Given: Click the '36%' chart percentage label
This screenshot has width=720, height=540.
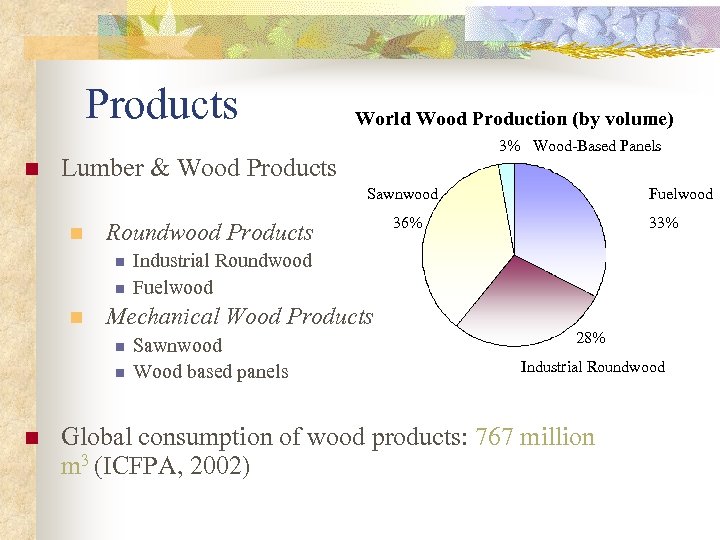Looking at the screenshot, I should [x=408, y=223].
